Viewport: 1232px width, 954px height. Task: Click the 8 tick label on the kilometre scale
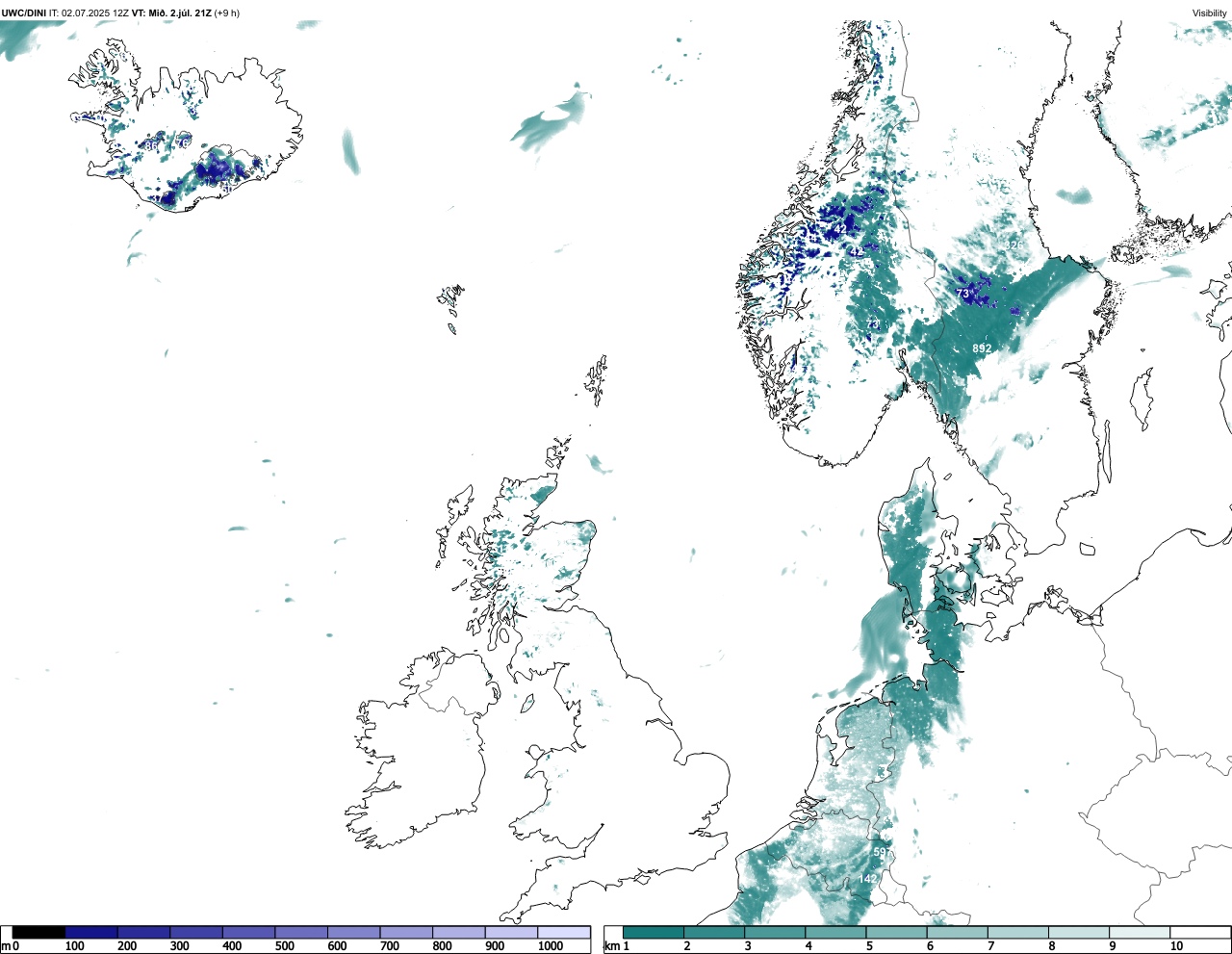tap(1051, 946)
